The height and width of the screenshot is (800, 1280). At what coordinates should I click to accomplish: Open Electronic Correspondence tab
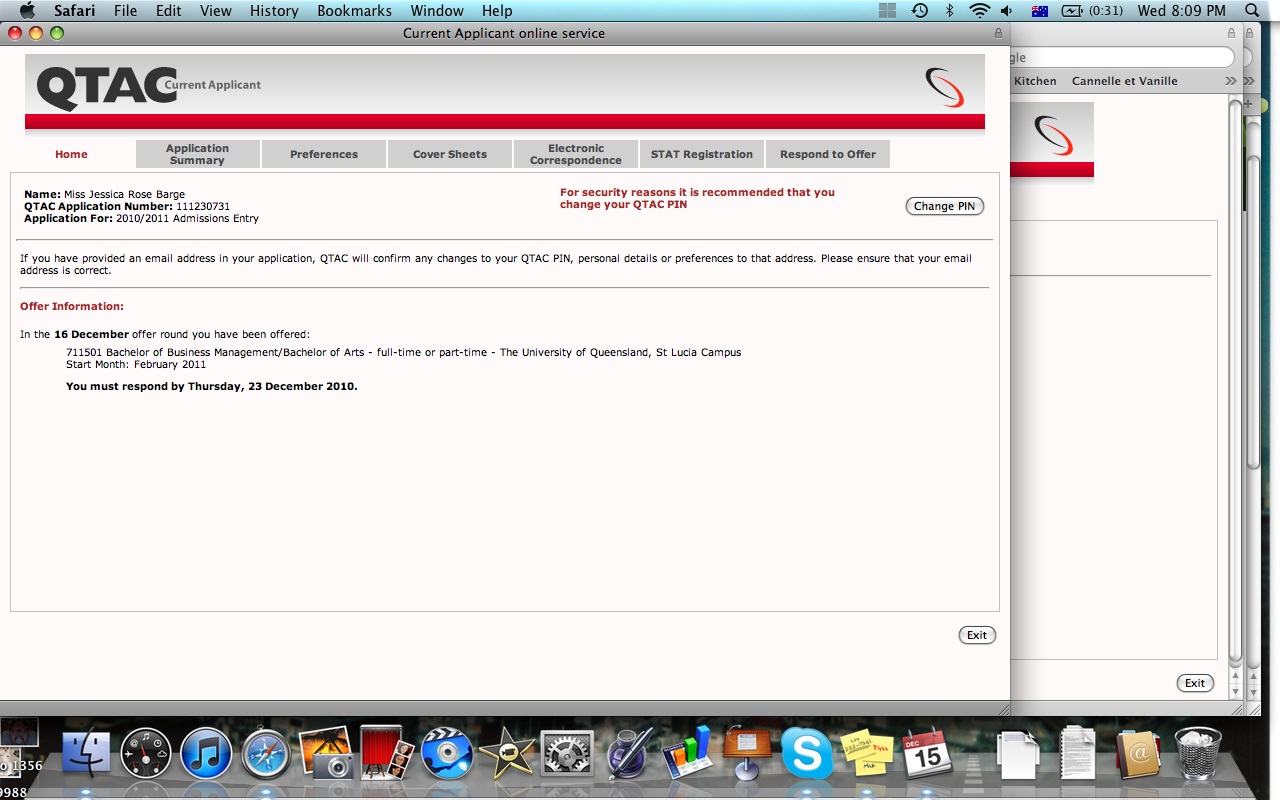click(x=576, y=154)
